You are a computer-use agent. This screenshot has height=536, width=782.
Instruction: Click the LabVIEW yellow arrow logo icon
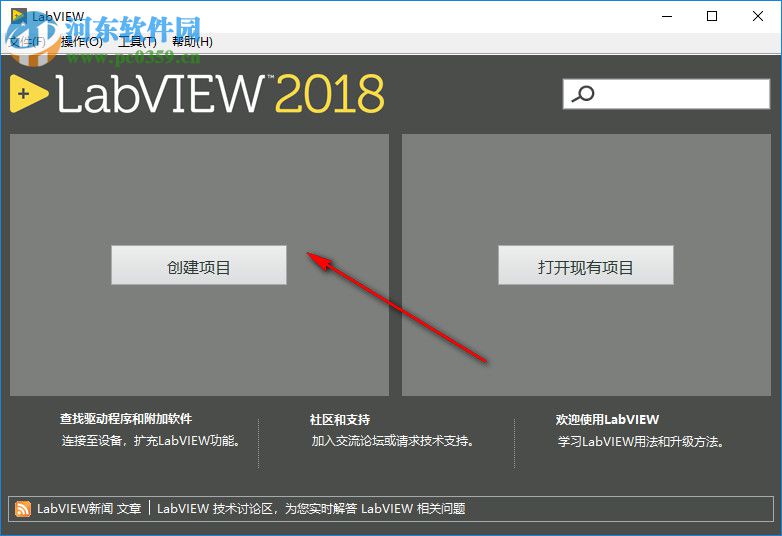point(29,93)
